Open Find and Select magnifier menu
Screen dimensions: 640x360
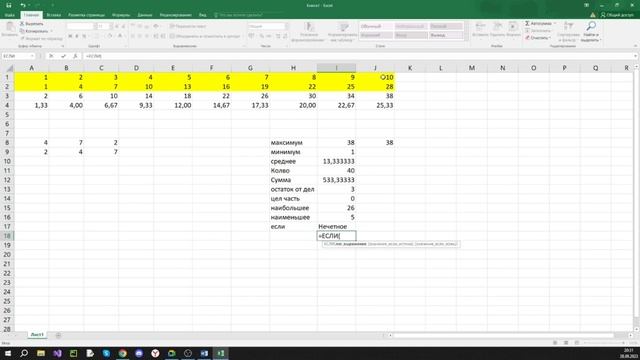[590, 31]
